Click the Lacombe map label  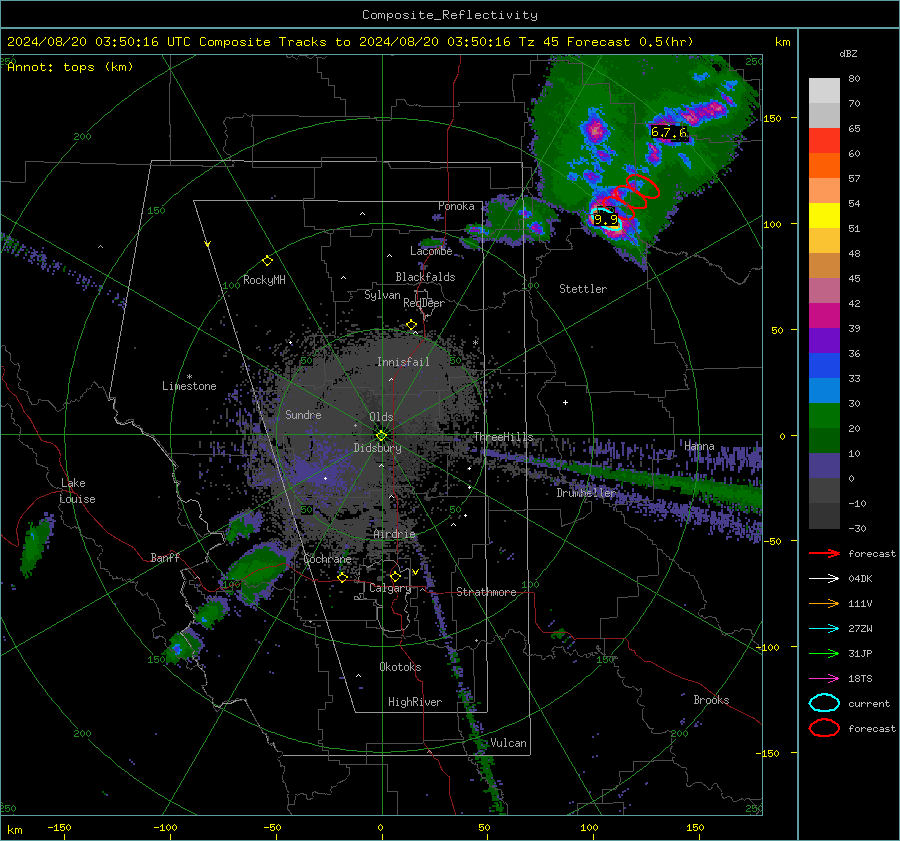431,251
